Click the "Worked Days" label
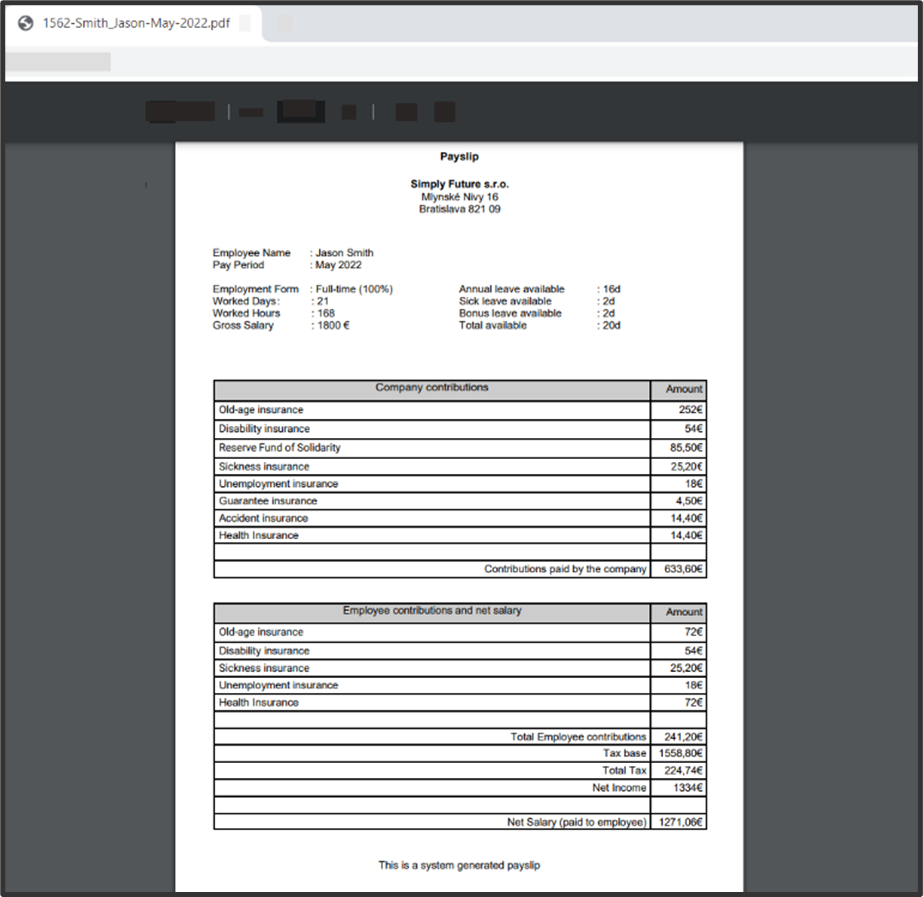The width and height of the screenshot is (923, 897). (x=245, y=301)
